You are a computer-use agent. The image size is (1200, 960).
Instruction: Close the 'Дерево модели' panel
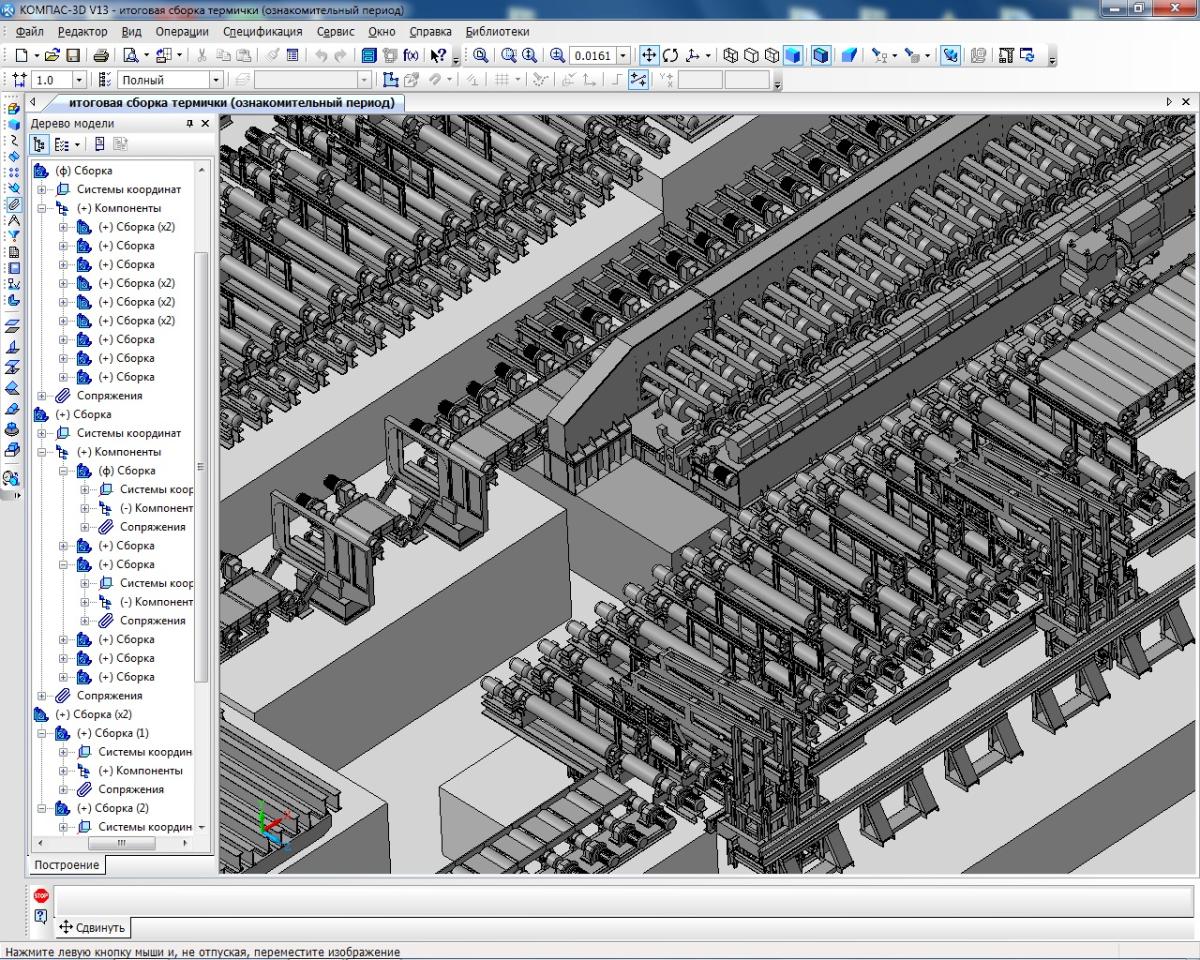205,124
